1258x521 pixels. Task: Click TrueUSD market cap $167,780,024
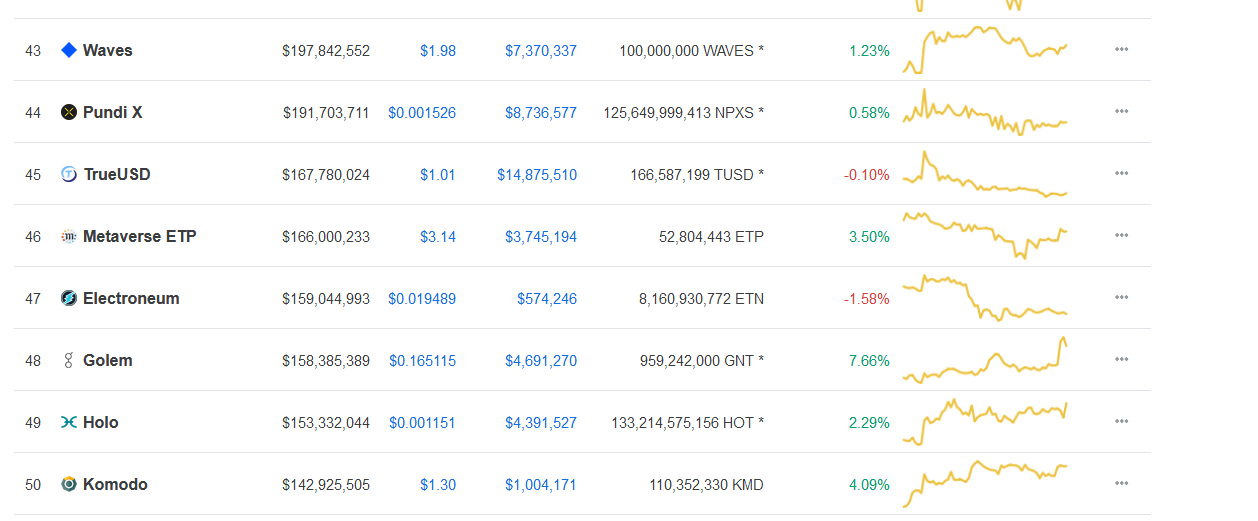(x=326, y=174)
